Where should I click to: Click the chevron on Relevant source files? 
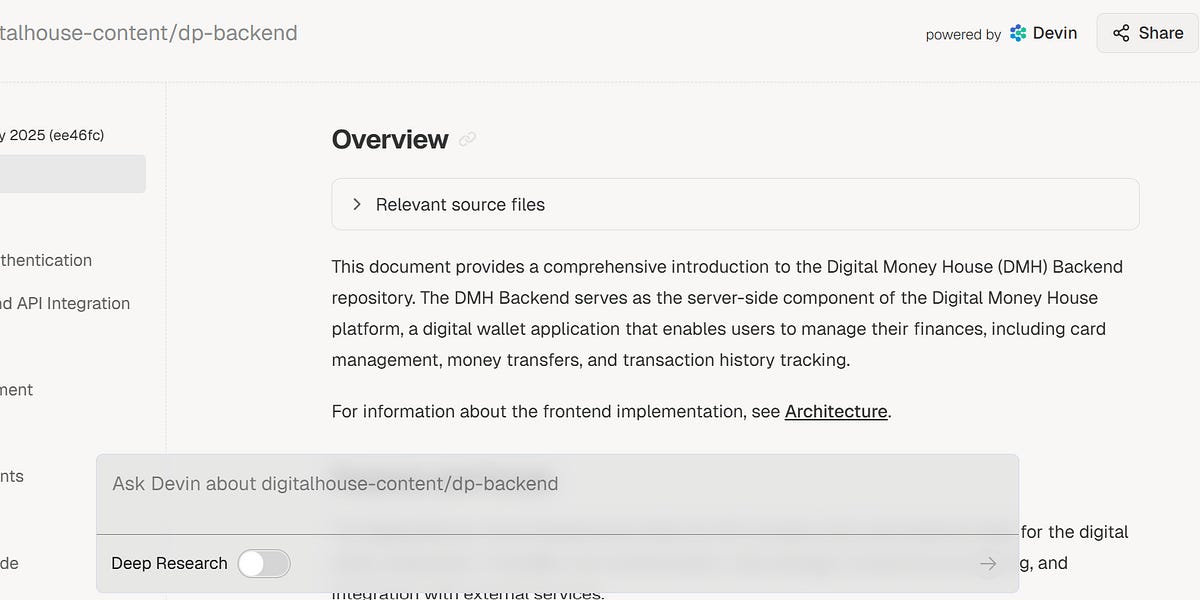pos(356,204)
